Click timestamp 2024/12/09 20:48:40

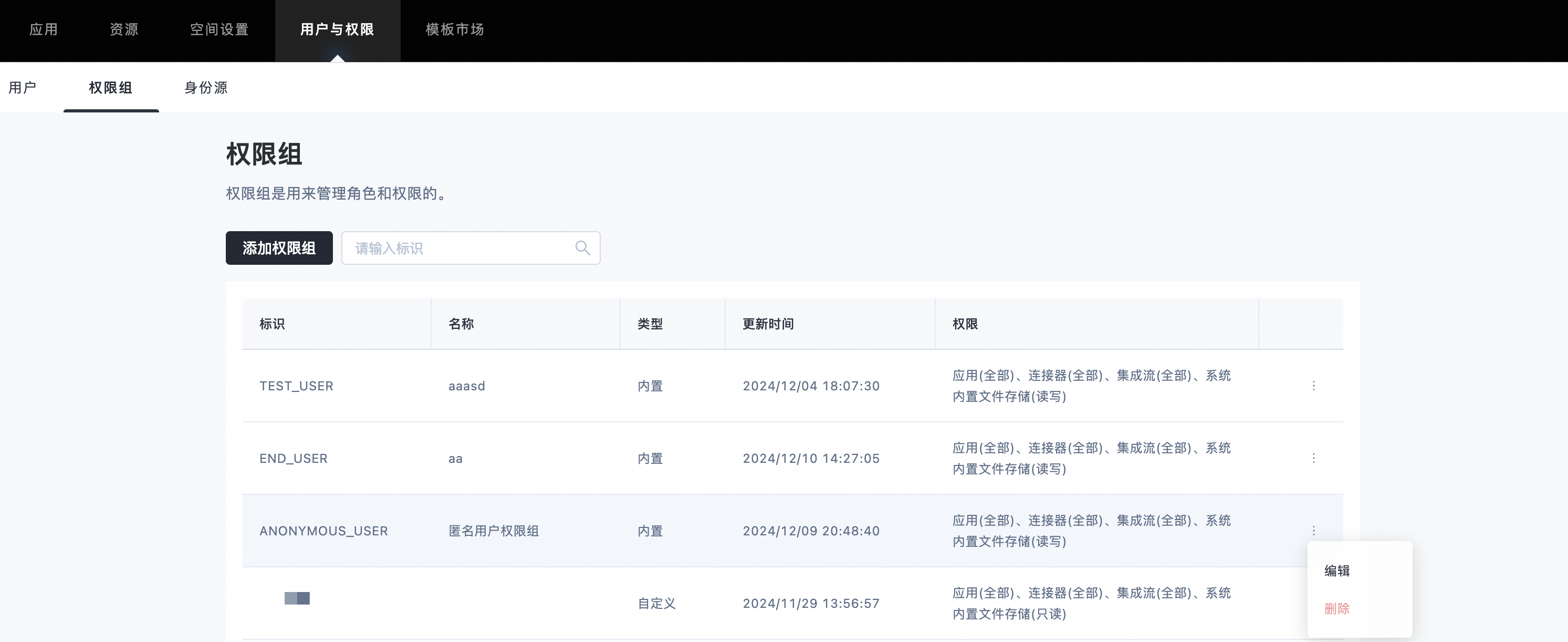click(x=811, y=531)
